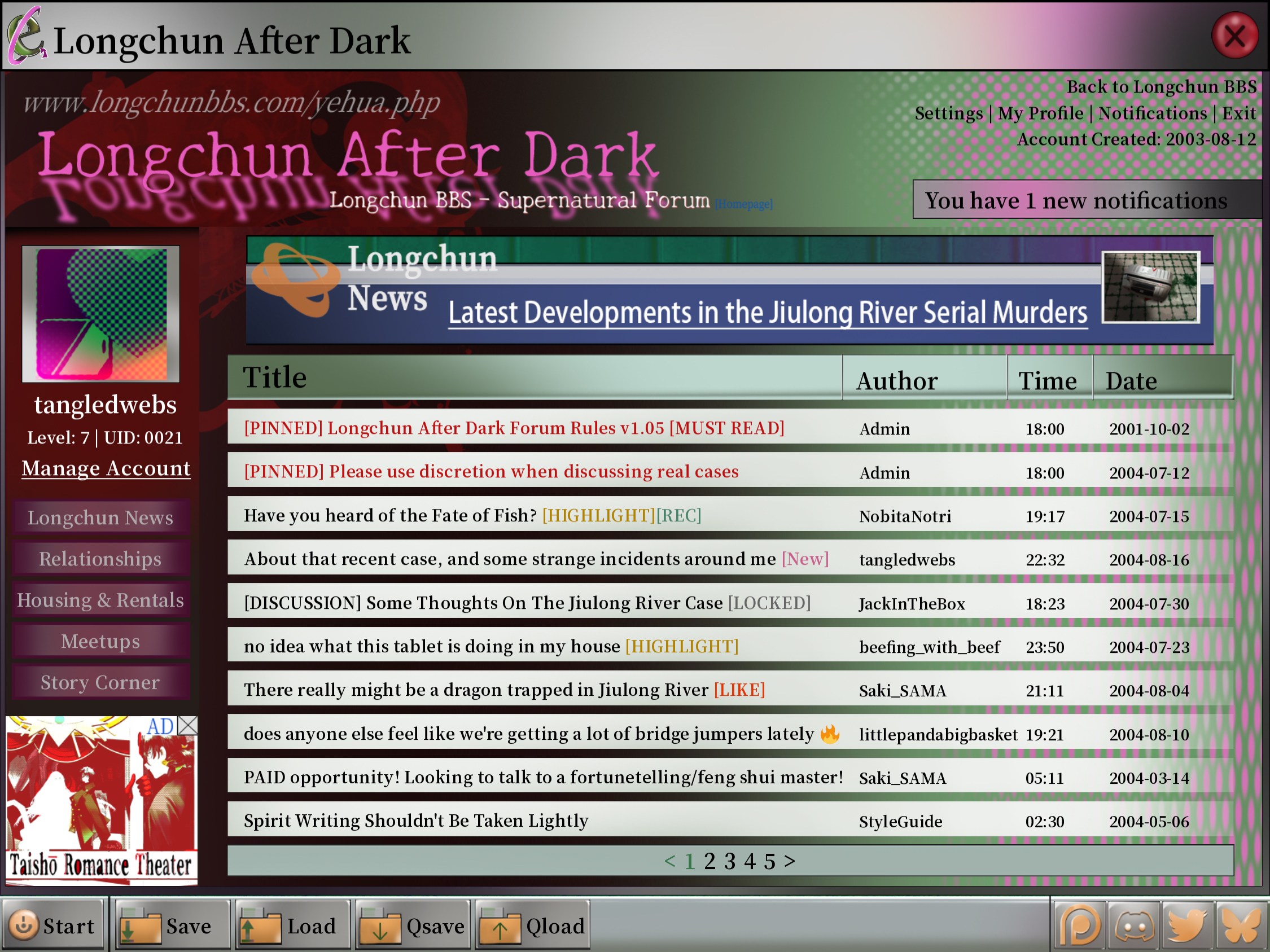Click the news thumbnail image in the banner
1270x952 pixels.
coord(1150,286)
